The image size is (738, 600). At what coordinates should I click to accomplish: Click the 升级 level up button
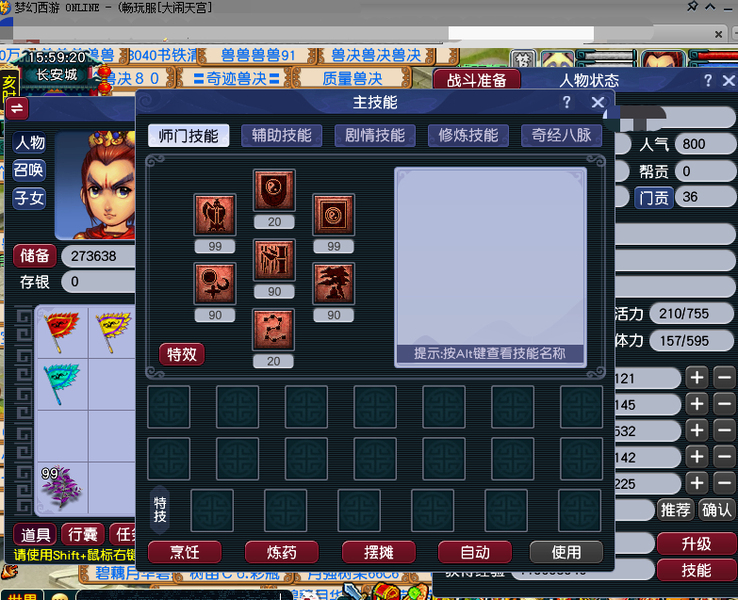[697, 544]
